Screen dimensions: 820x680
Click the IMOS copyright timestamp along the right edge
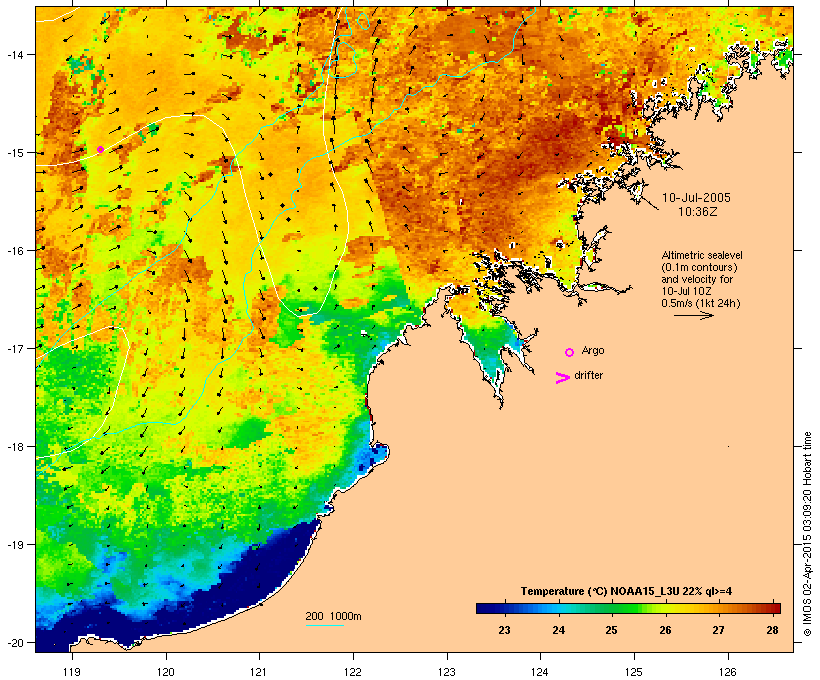coord(807,534)
